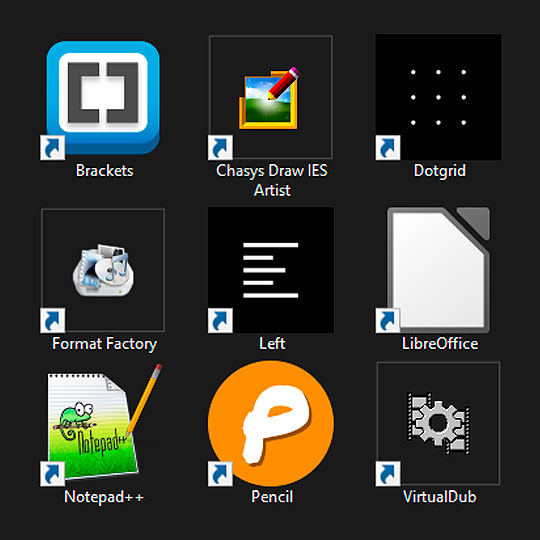Click the "Format Factory" label text
Screen dimensions: 540x540
pyautogui.click(x=104, y=344)
